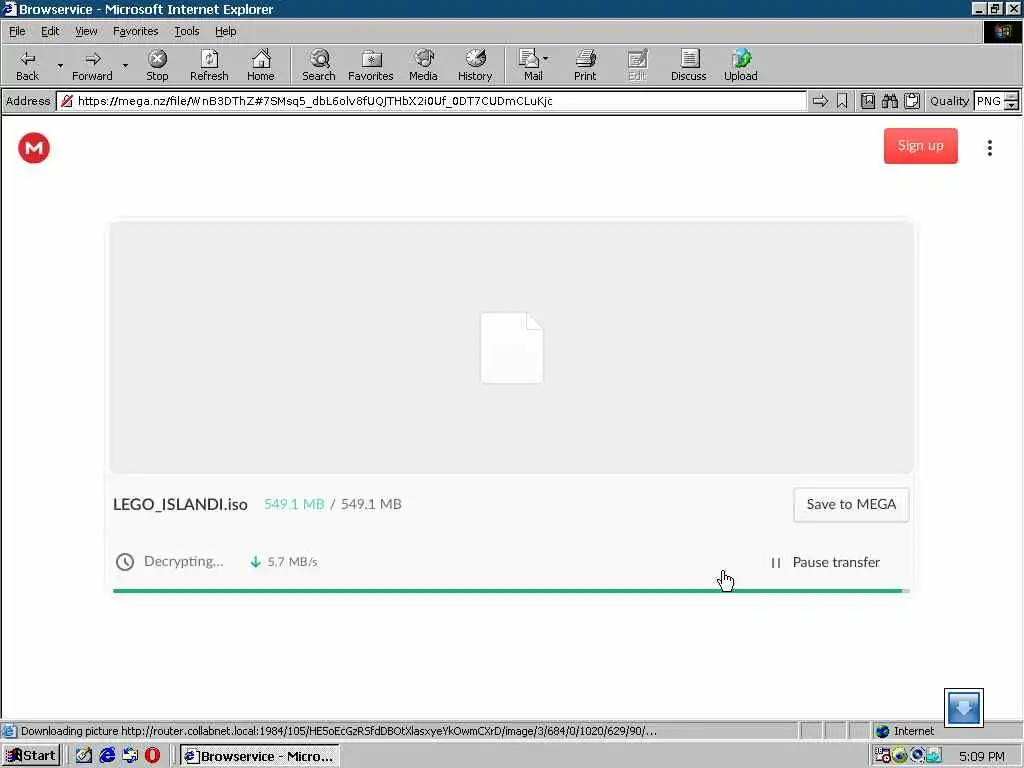The image size is (1024, 768).
Task: Click the Forward toolbar button
Action: point(92,65)
